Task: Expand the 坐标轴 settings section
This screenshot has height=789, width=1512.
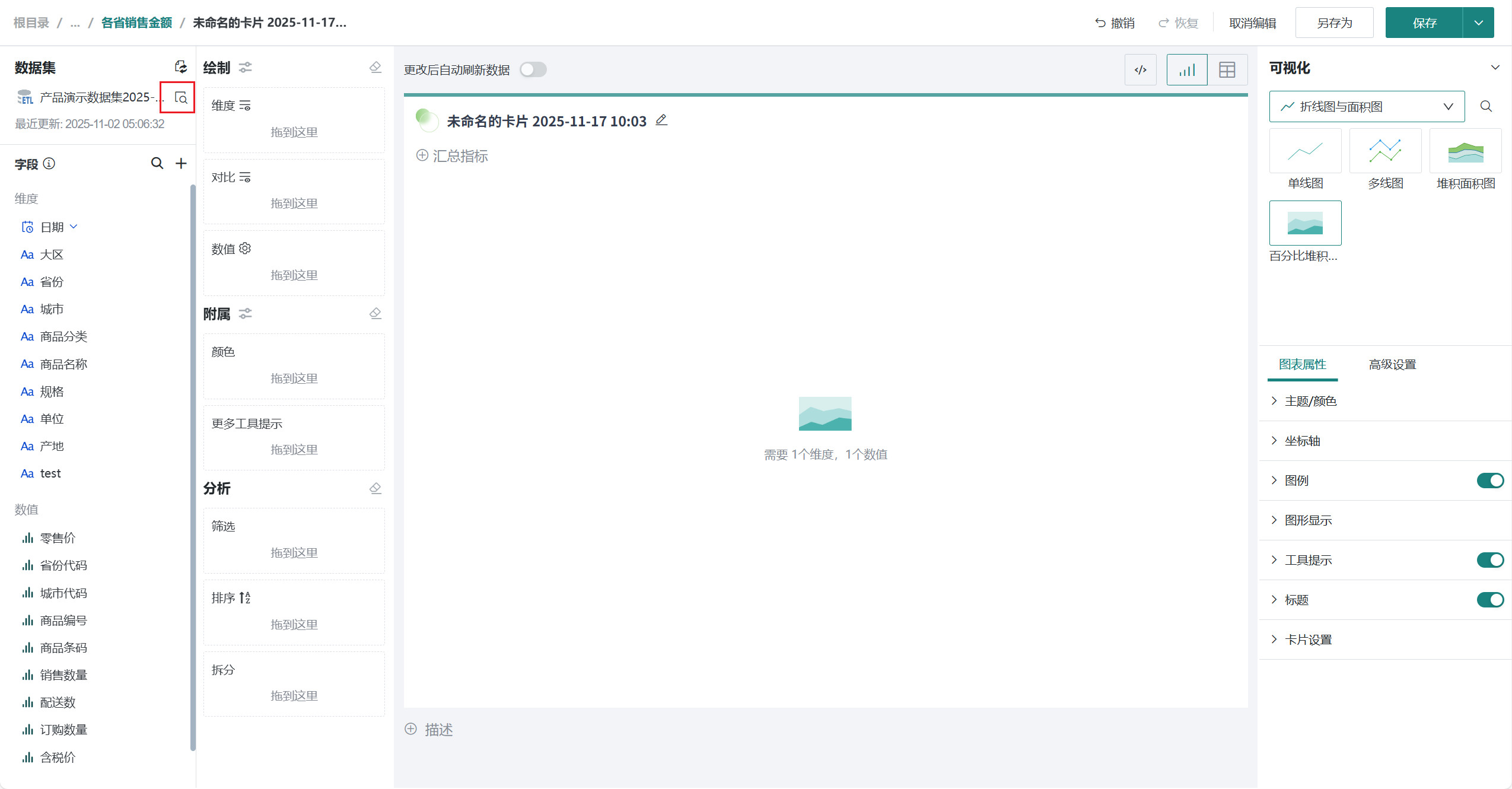Action: (x=1302, y=441)
